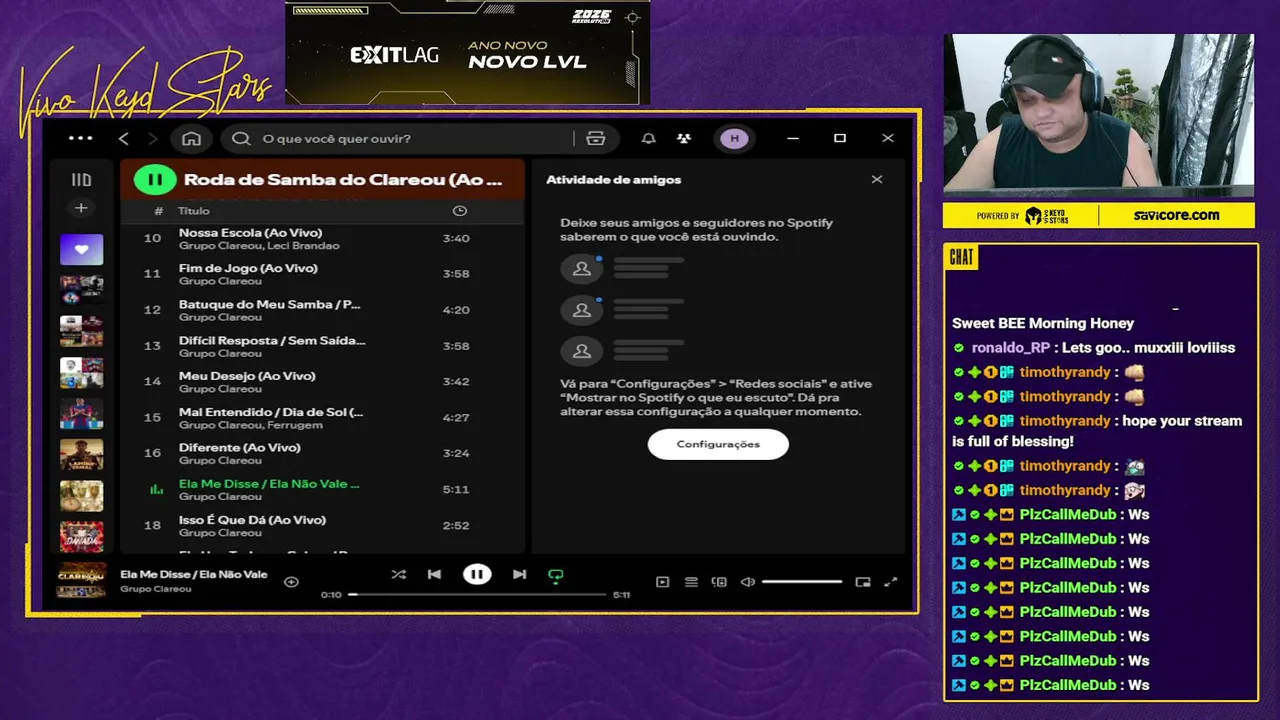
Task: Adjust the volume slider
Action: (x=802, y=582)
